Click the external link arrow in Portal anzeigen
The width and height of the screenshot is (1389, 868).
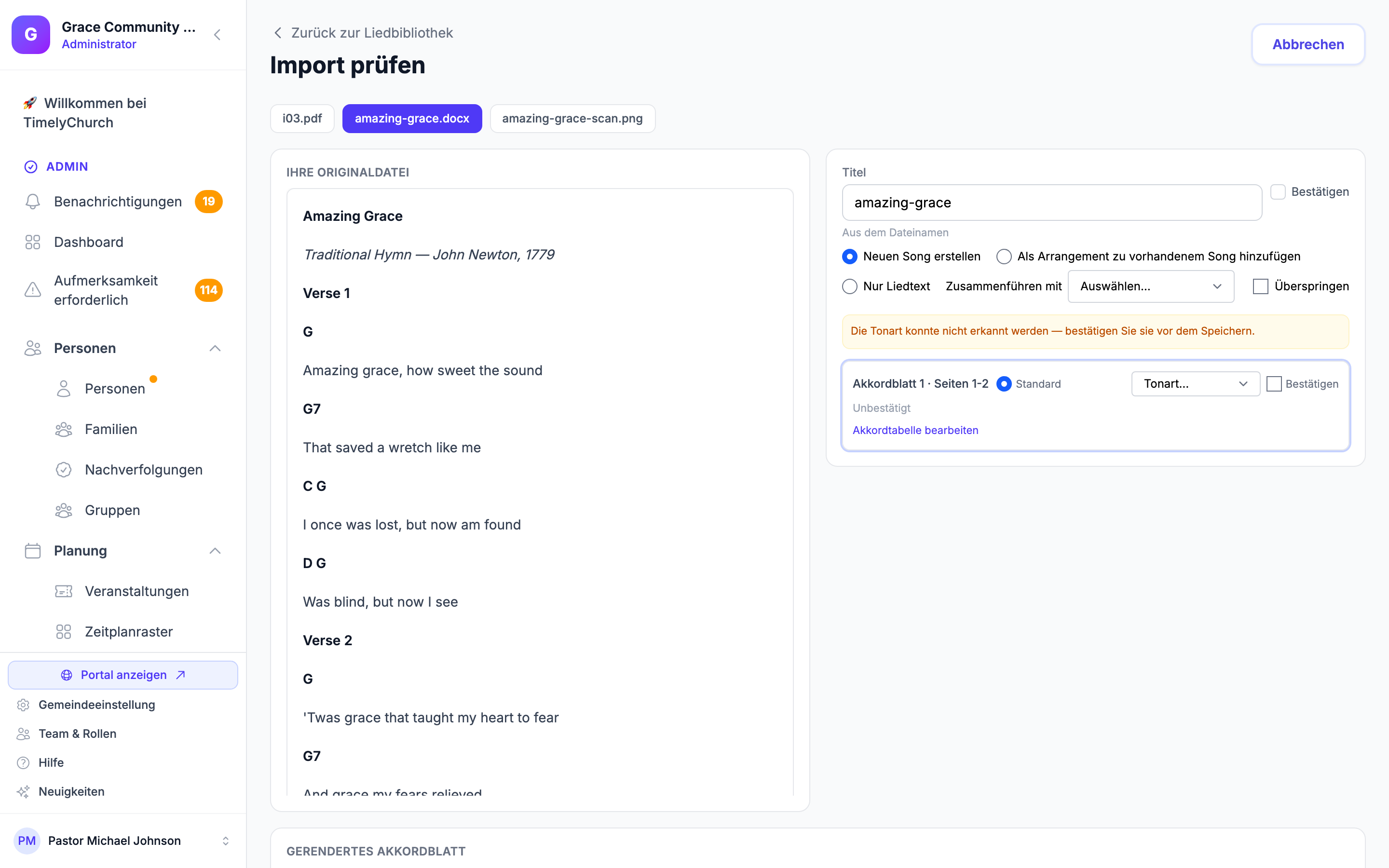180,675
